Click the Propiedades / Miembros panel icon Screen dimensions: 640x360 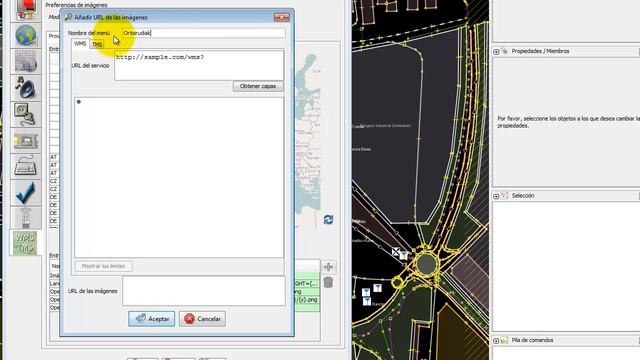(x=505, y=51)
